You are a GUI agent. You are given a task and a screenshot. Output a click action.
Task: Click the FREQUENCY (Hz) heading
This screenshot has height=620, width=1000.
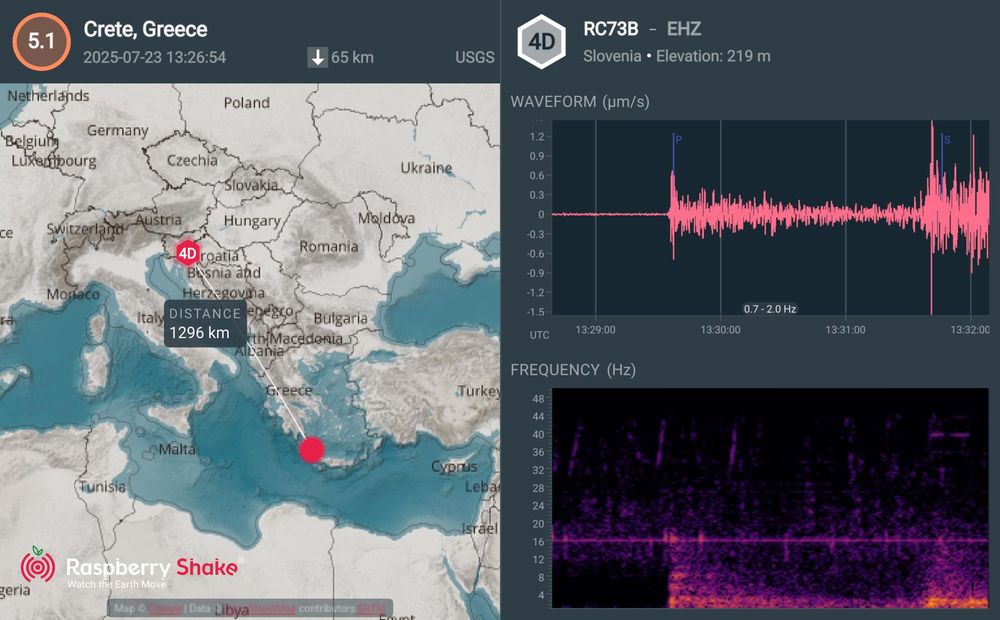[573, 370]
